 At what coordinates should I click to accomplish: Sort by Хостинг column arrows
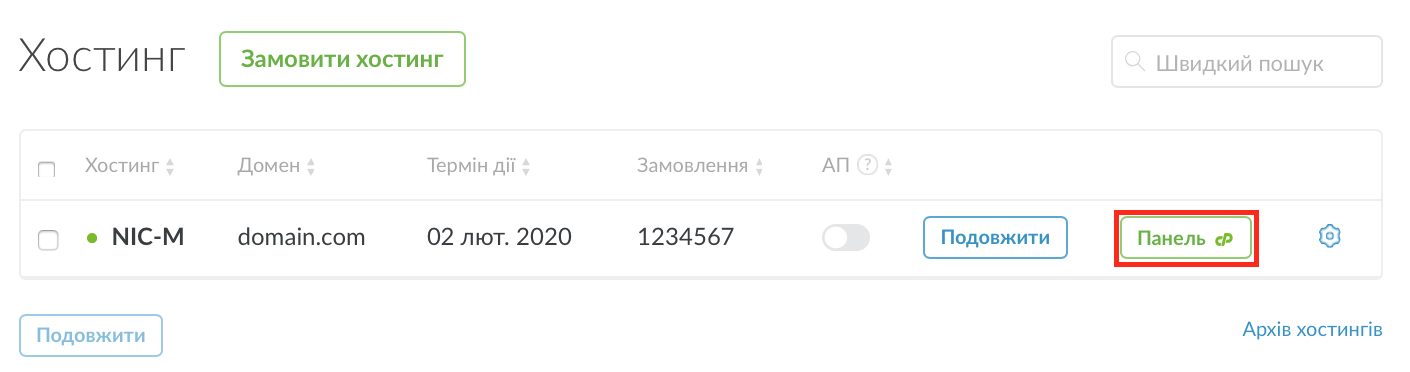[x=170, y=167]
